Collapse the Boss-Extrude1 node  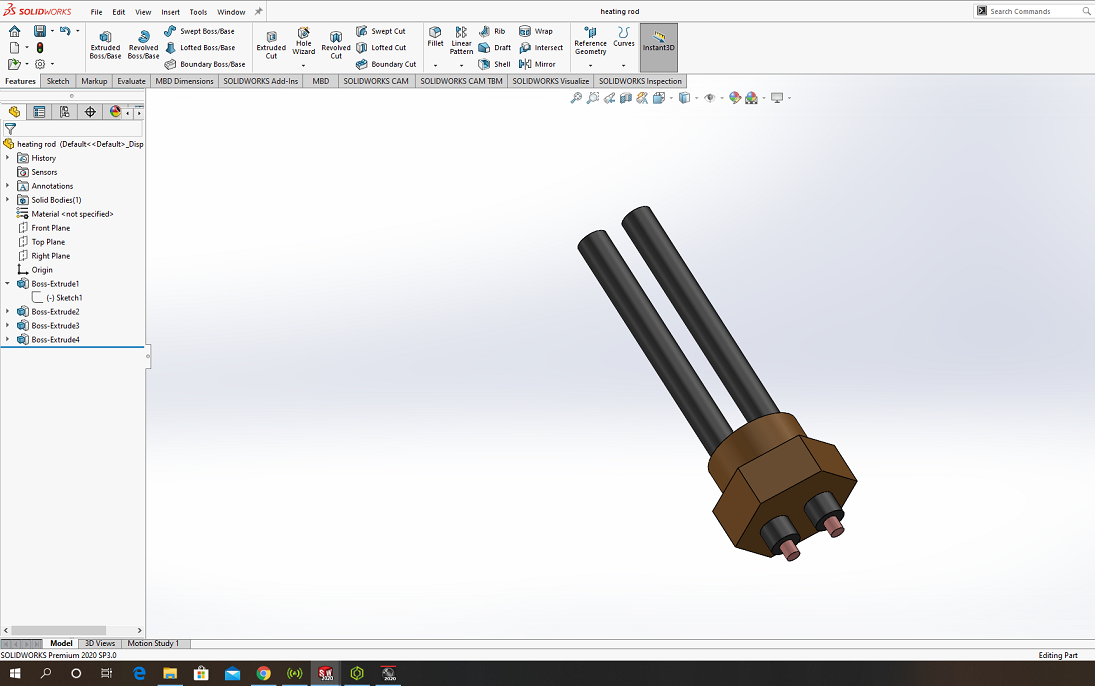(8, 284)
